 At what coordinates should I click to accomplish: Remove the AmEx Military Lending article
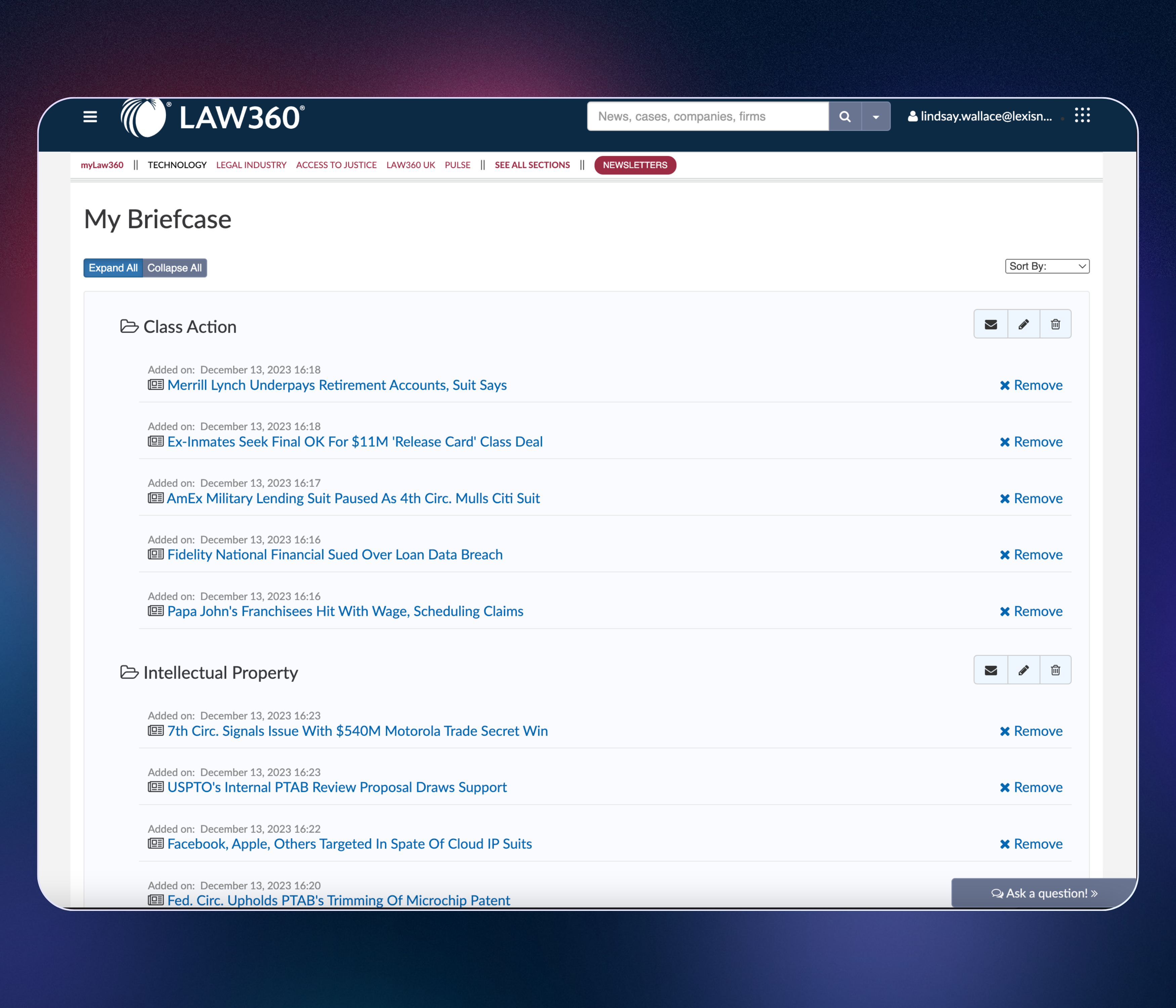[1031, 498]
